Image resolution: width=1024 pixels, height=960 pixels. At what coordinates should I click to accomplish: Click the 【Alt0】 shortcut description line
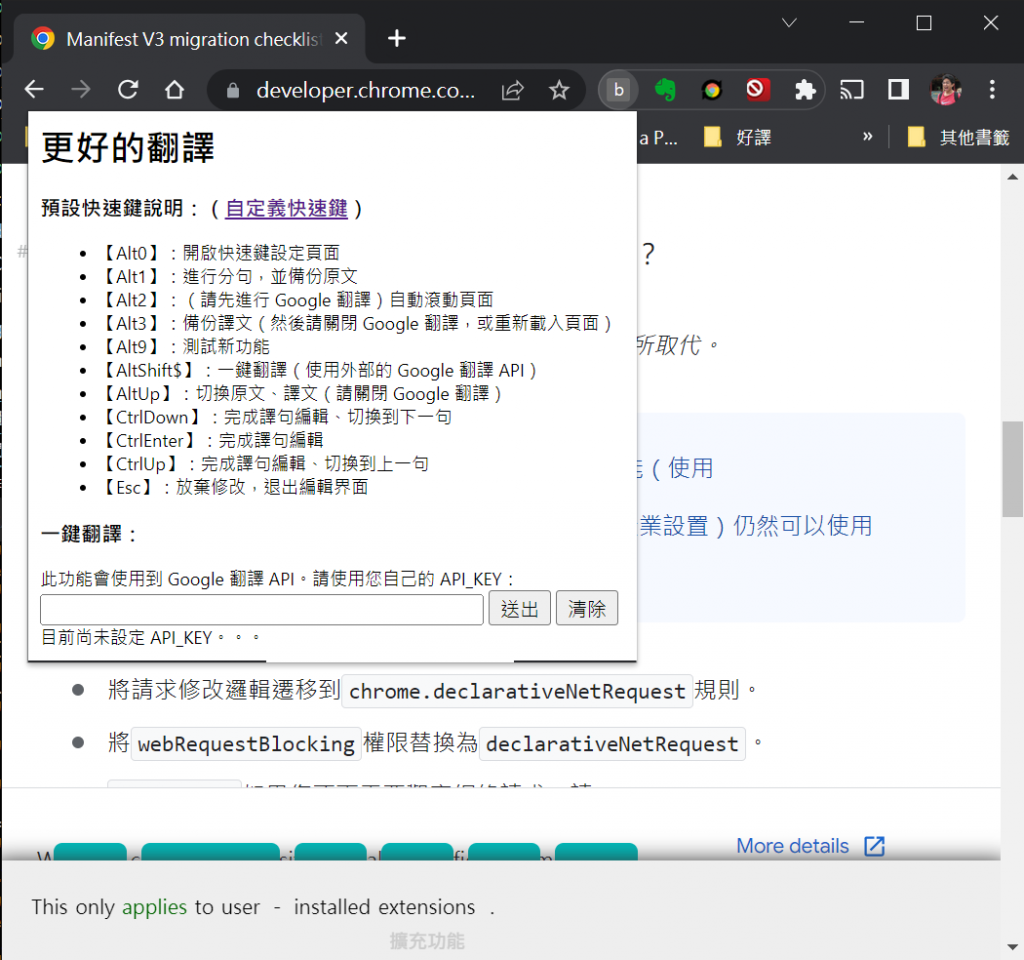click(219, 253)
